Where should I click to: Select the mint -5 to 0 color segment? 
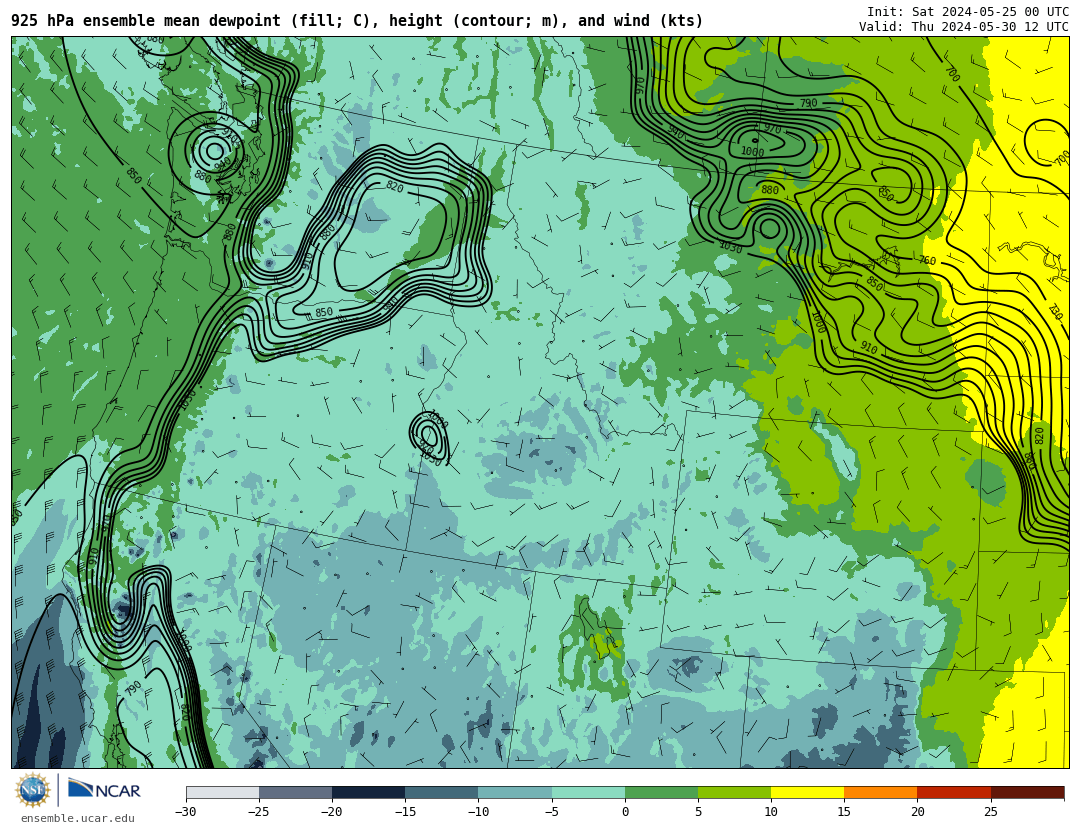588,792
